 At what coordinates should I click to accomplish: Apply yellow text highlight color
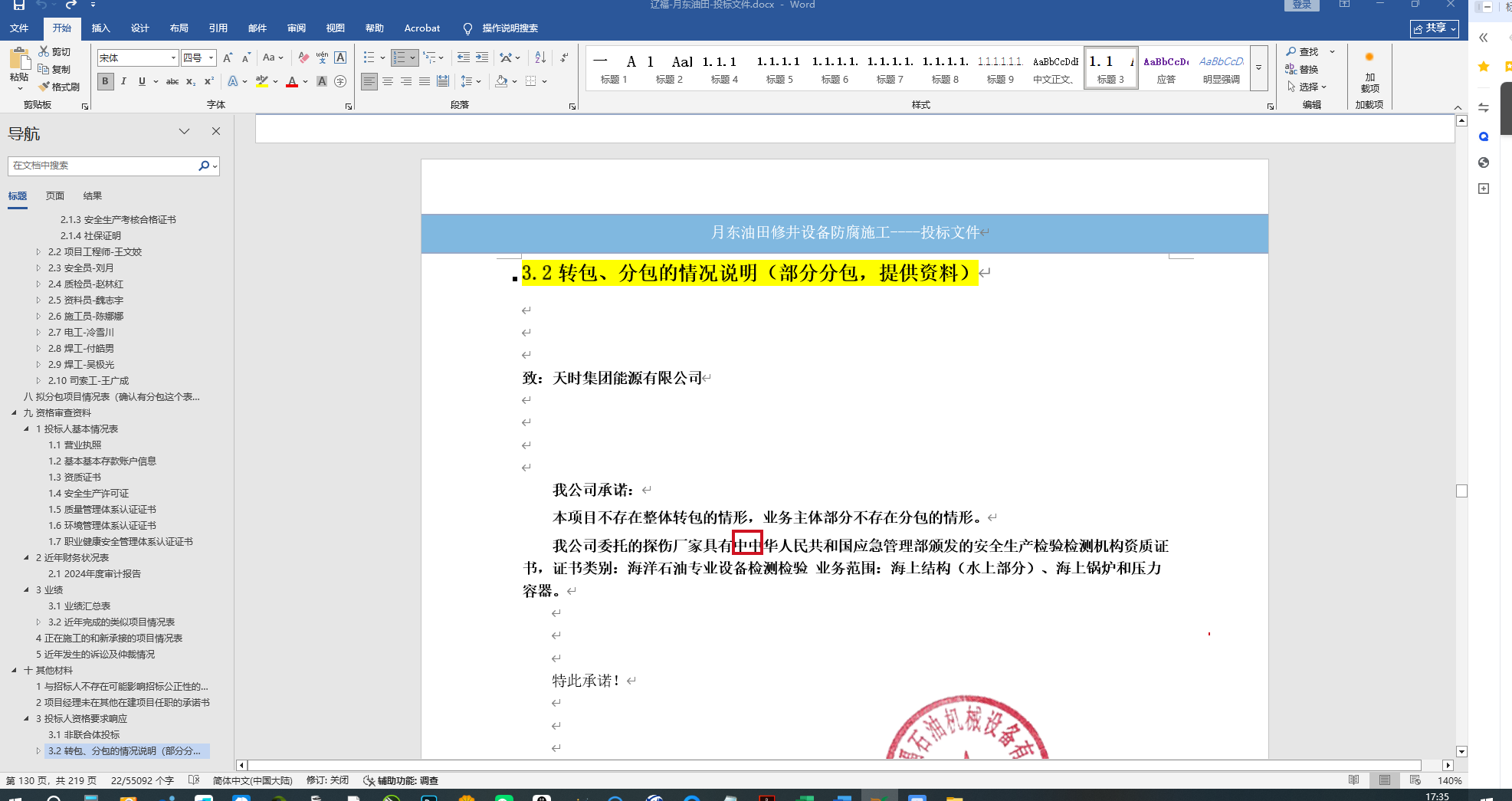click(x=261, y=81)
